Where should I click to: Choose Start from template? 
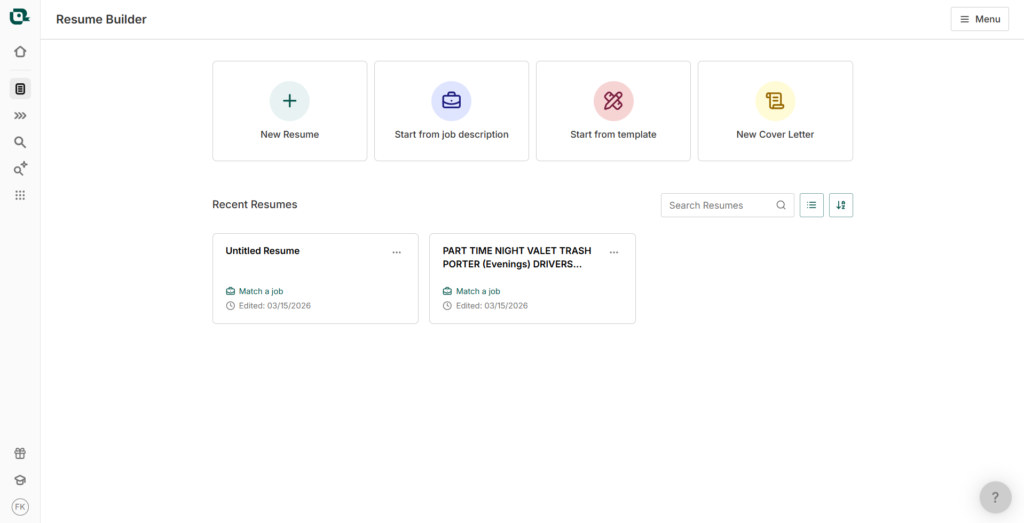click(x=613, y=111)
